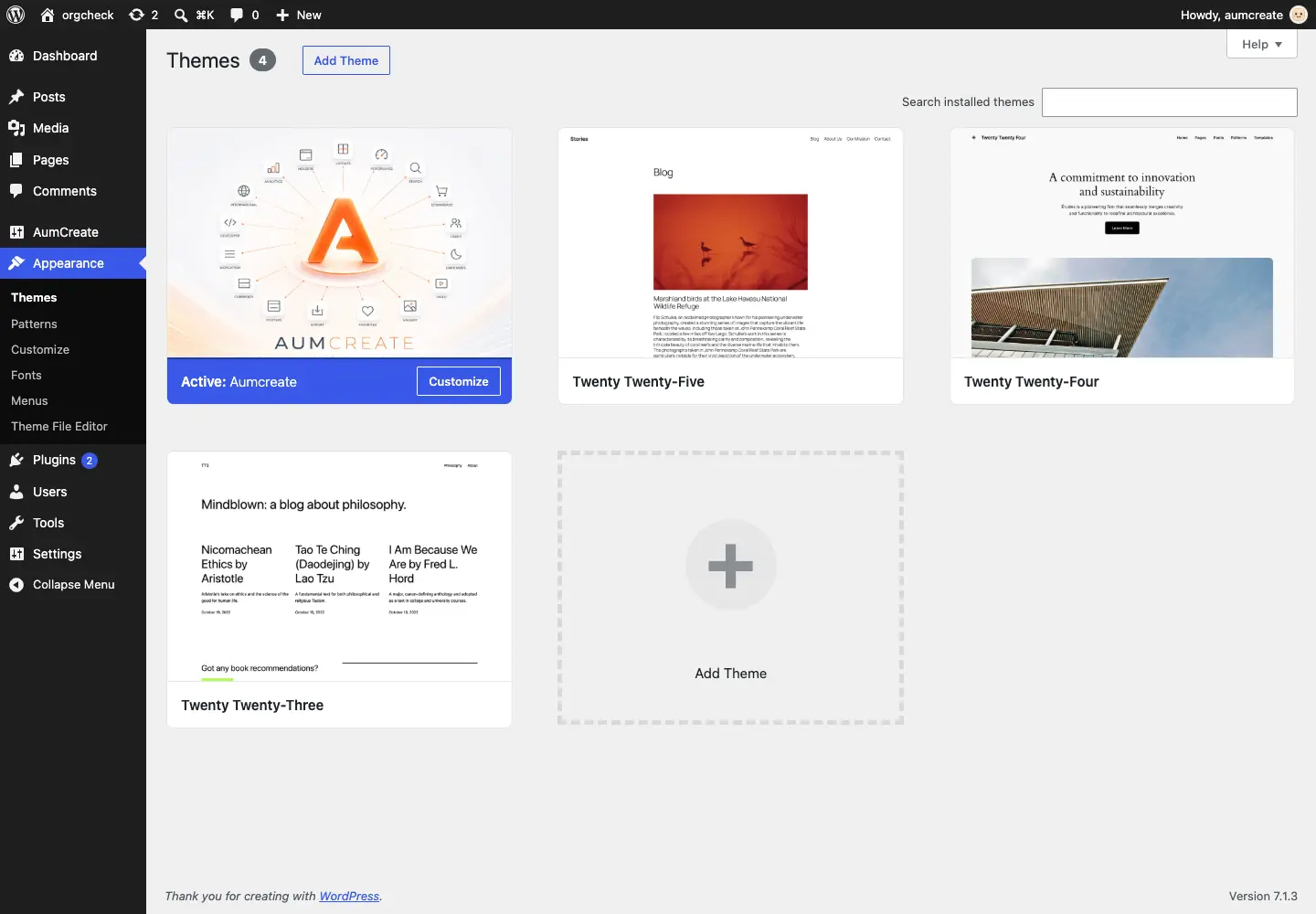Click the Dashboard gauge icon
This screenshot has width=1316, height=914.
(x=16, y=56)
